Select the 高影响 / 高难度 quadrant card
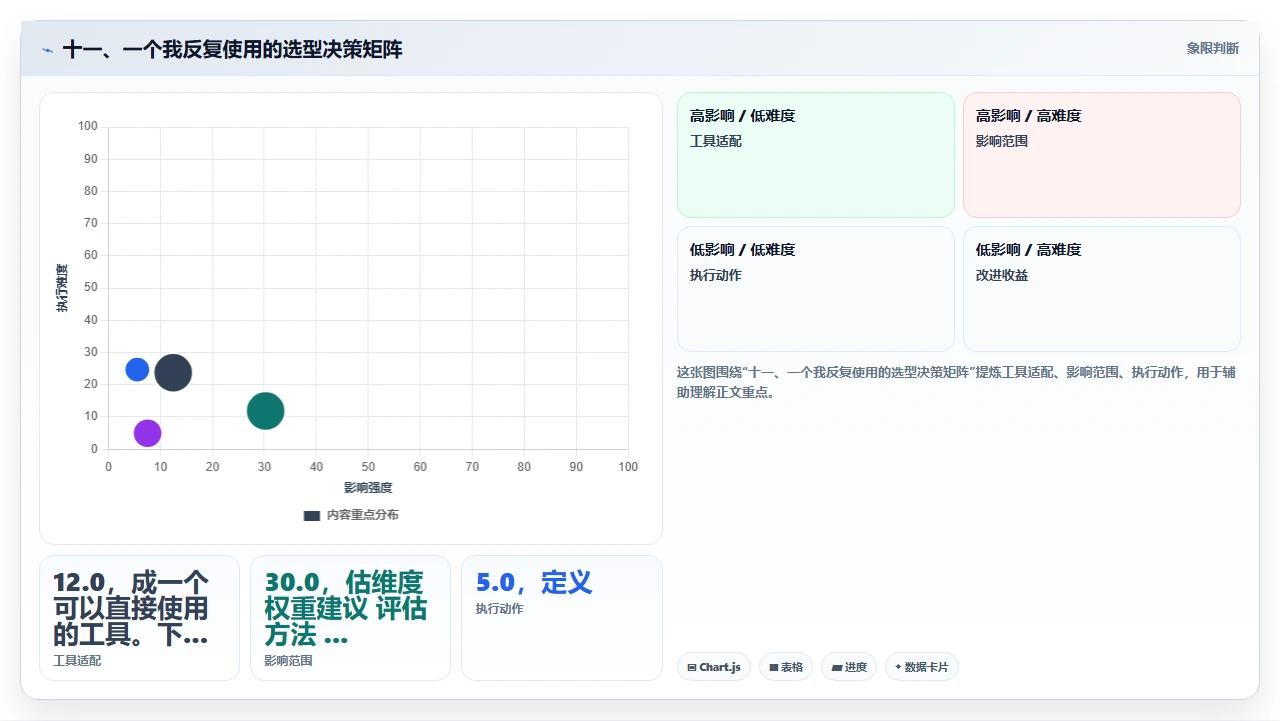The height and width of the screenshot is (721, 1280). (1102, 155)
